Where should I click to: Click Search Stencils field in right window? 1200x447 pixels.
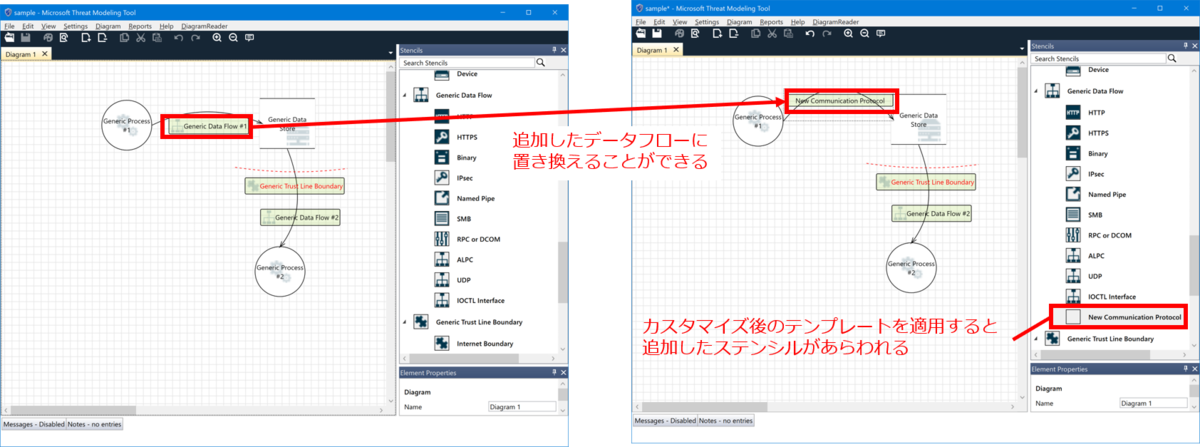(x=1098, y=58)
